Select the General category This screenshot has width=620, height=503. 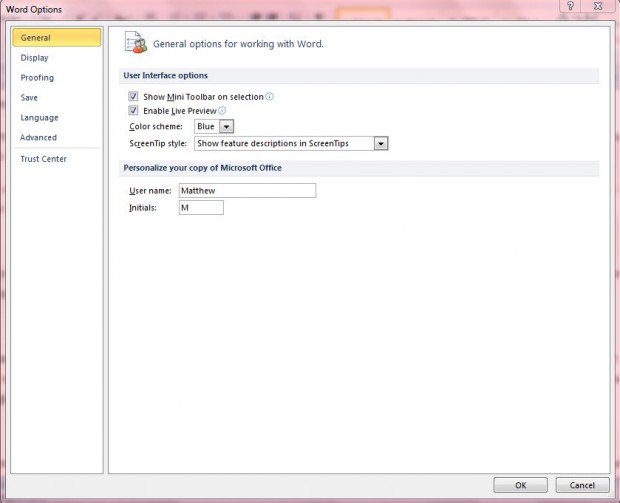[57, 38]
